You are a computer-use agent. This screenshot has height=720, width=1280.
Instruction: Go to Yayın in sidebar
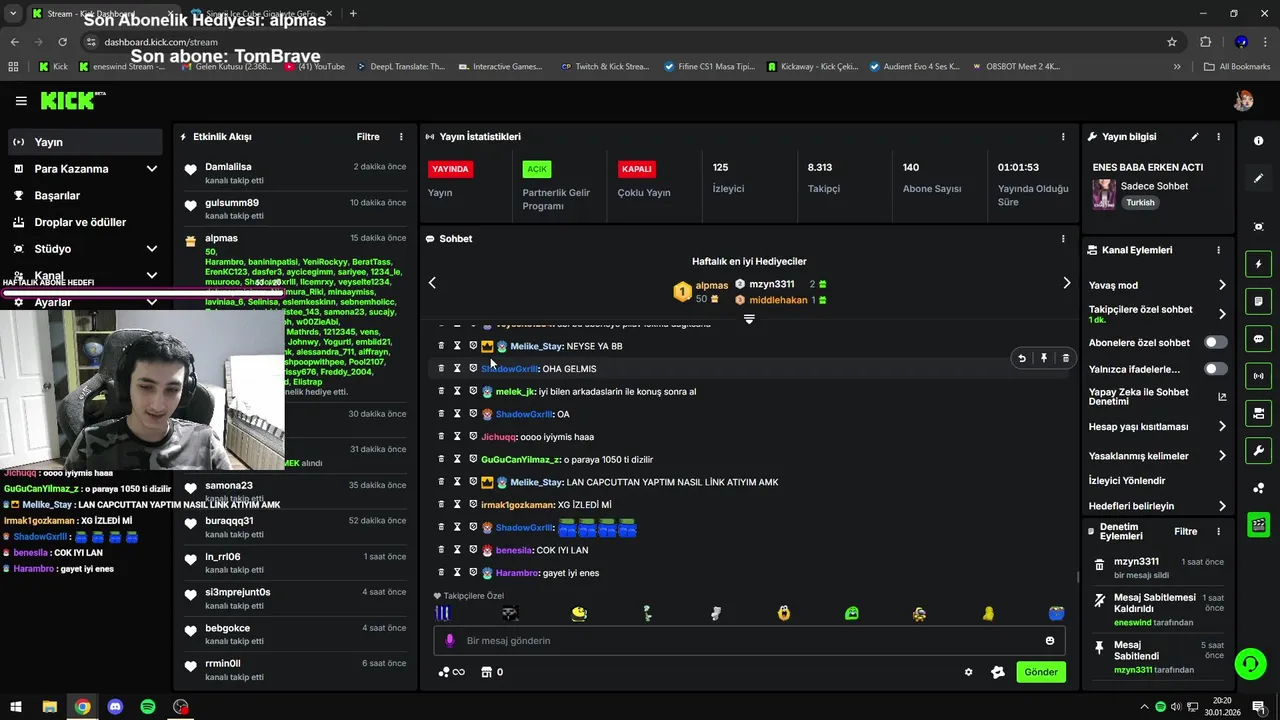(x=85, y=142)
